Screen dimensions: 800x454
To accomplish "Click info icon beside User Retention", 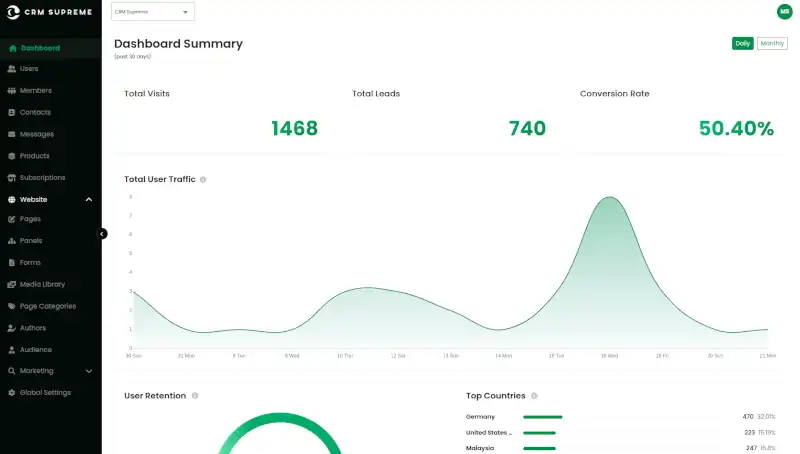I will pos(195,396).
